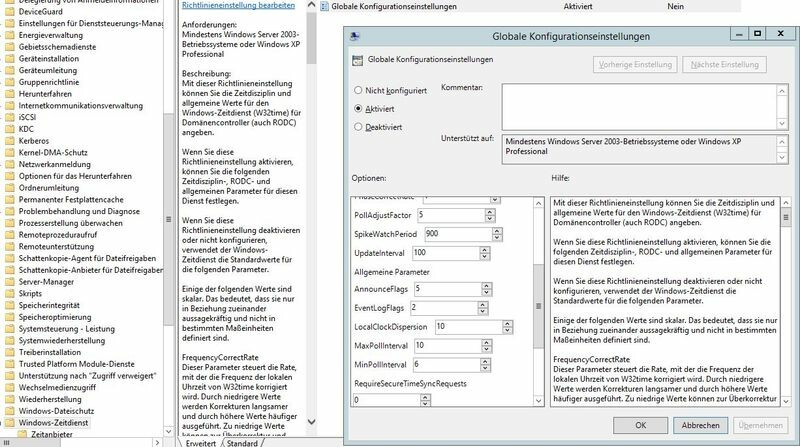800x447 pixels.
Task: Click the policy icon beside the dialog heading
Action: click(x=358, y=60)
